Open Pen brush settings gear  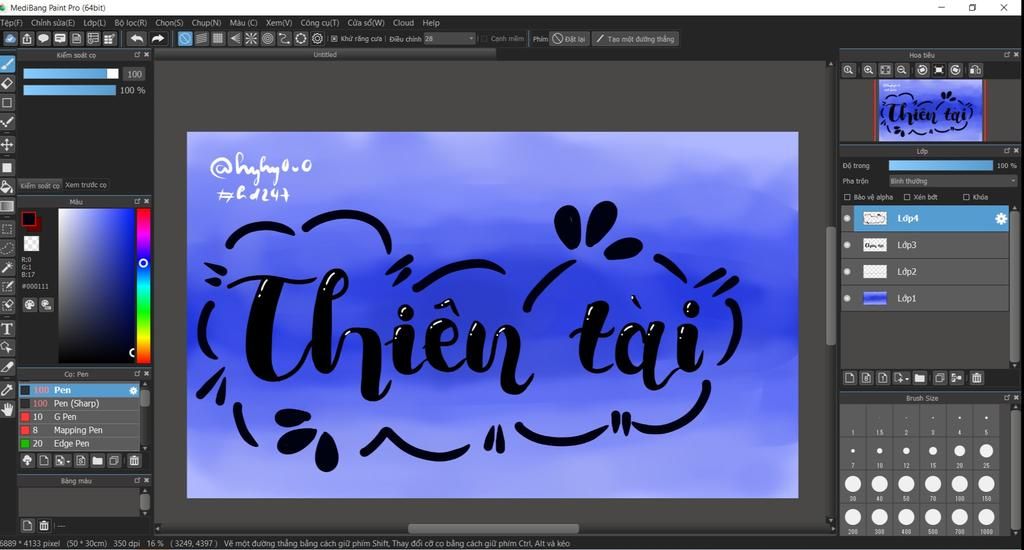coord(134,390)
